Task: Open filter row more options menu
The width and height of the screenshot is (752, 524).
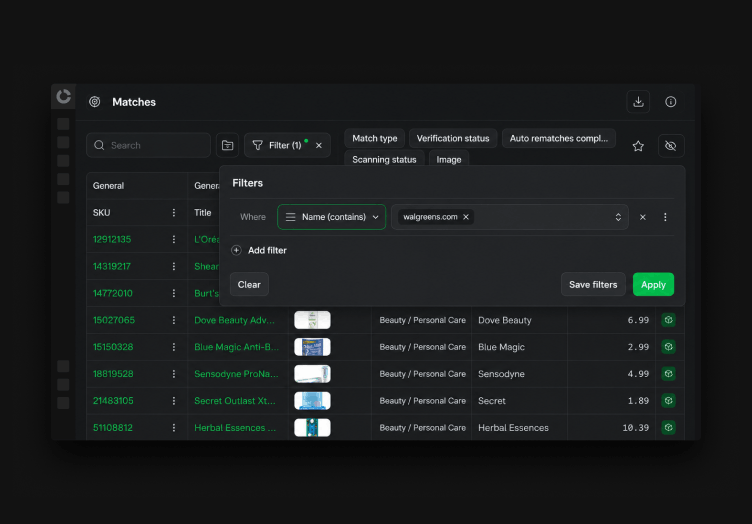Action: (665, 217)
